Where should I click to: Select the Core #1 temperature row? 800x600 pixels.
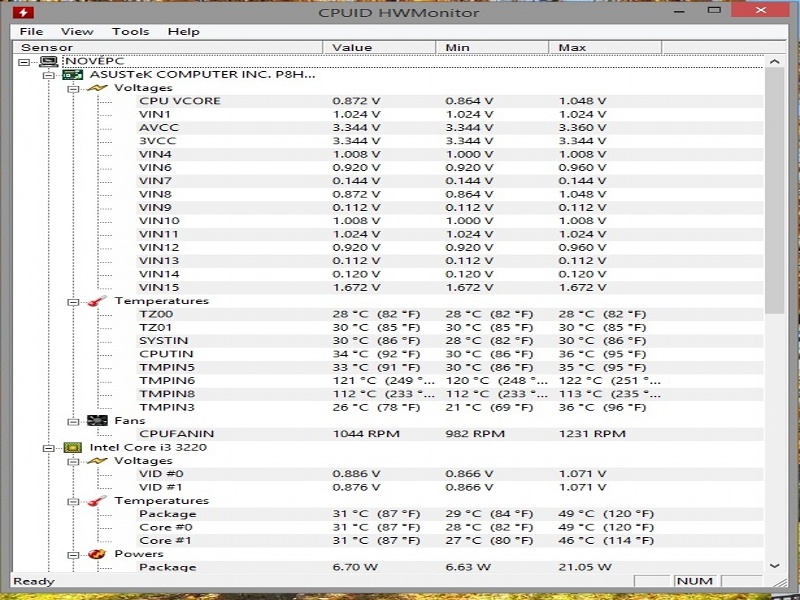coord(450,540)
